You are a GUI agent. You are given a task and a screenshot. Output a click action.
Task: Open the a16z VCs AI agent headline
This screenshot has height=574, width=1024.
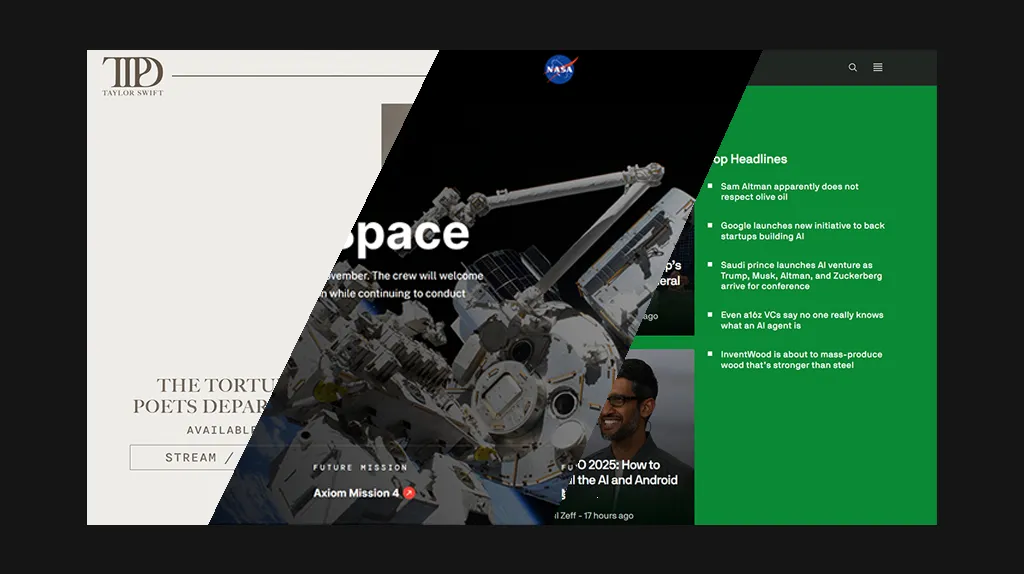pos(801,320)
